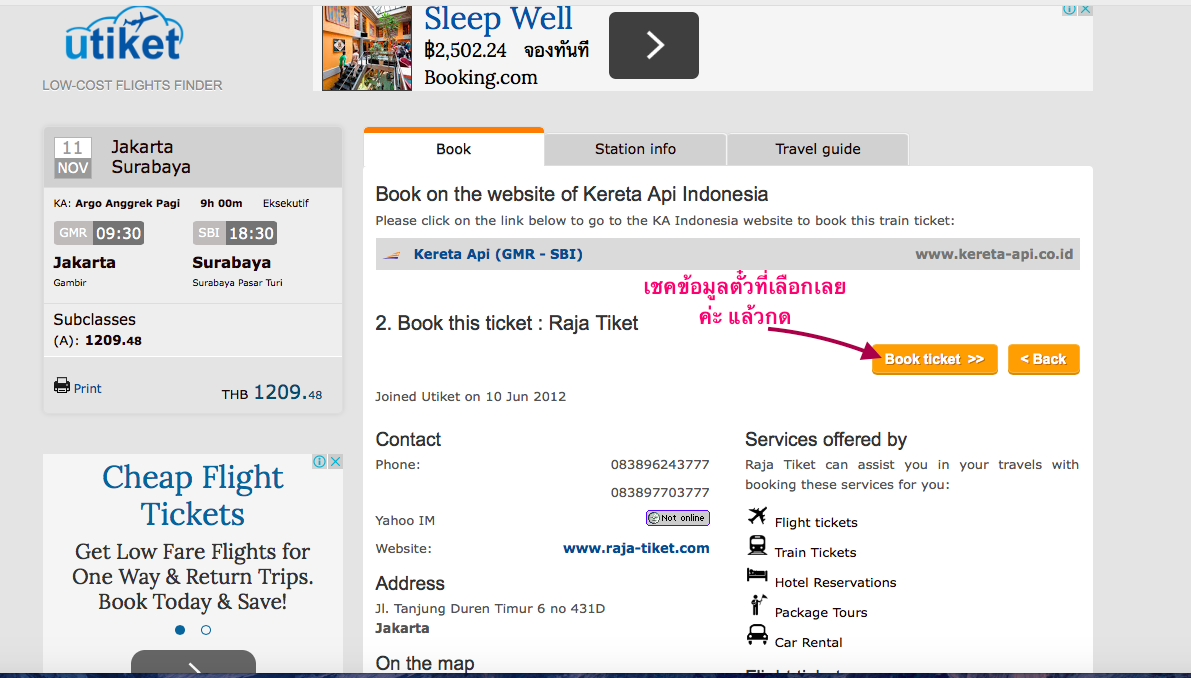Screen dimensions: 1191x678
Task: Click the Sleep Well ad headline
Action: point(498,19)
